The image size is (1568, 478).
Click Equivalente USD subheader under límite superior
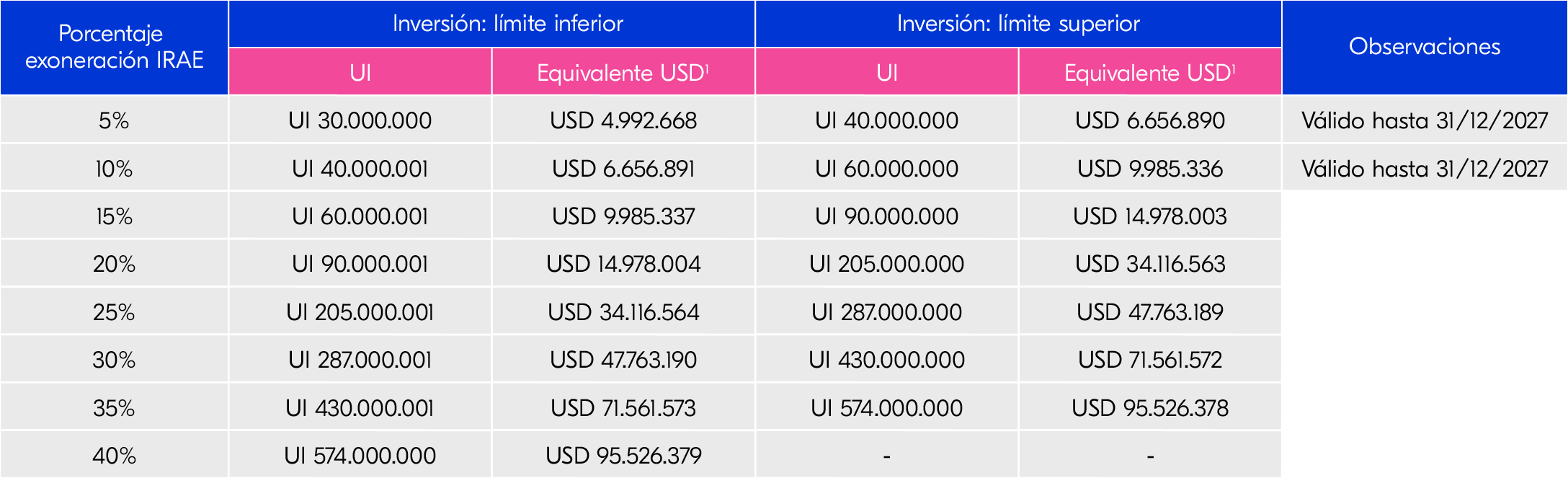[1149, 73]
